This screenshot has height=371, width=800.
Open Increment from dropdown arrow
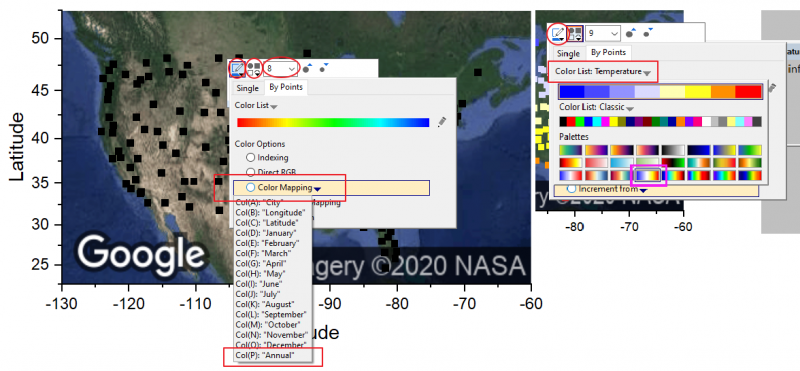(x=643, y=190)
